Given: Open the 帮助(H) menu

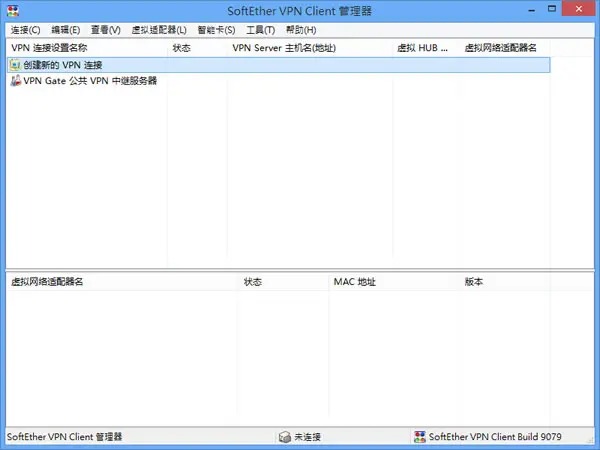Looking at the screenshot, I should [x=301, y=30].
